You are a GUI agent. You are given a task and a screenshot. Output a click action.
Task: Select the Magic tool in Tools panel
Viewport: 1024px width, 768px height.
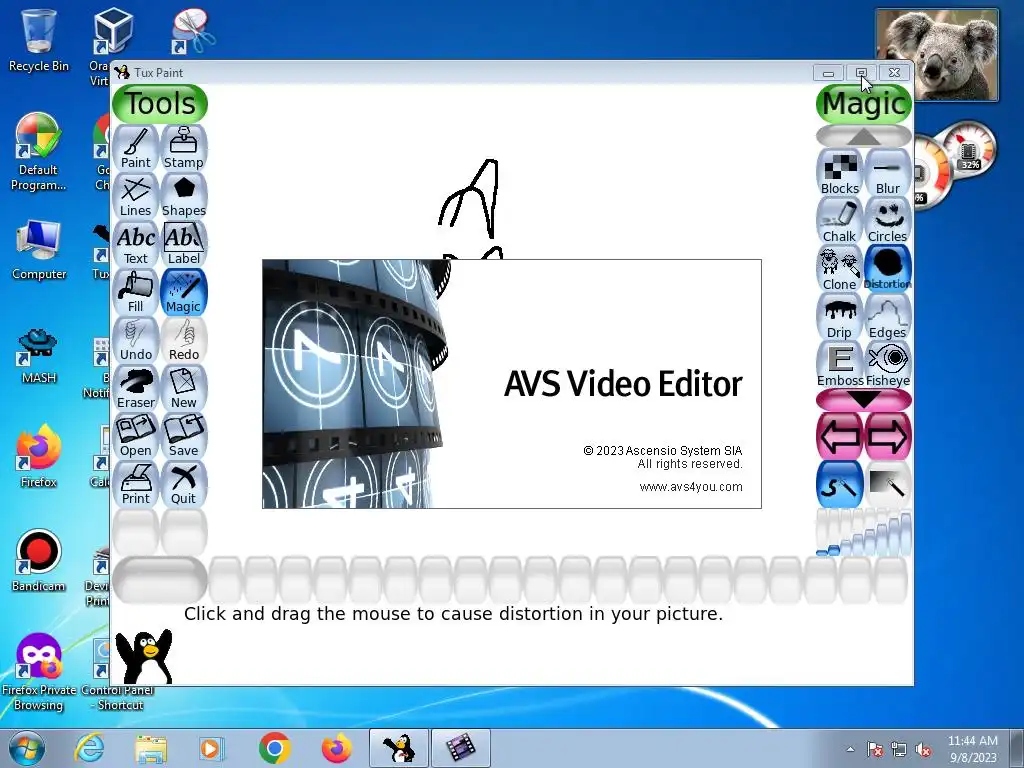[x=184, y=292]
